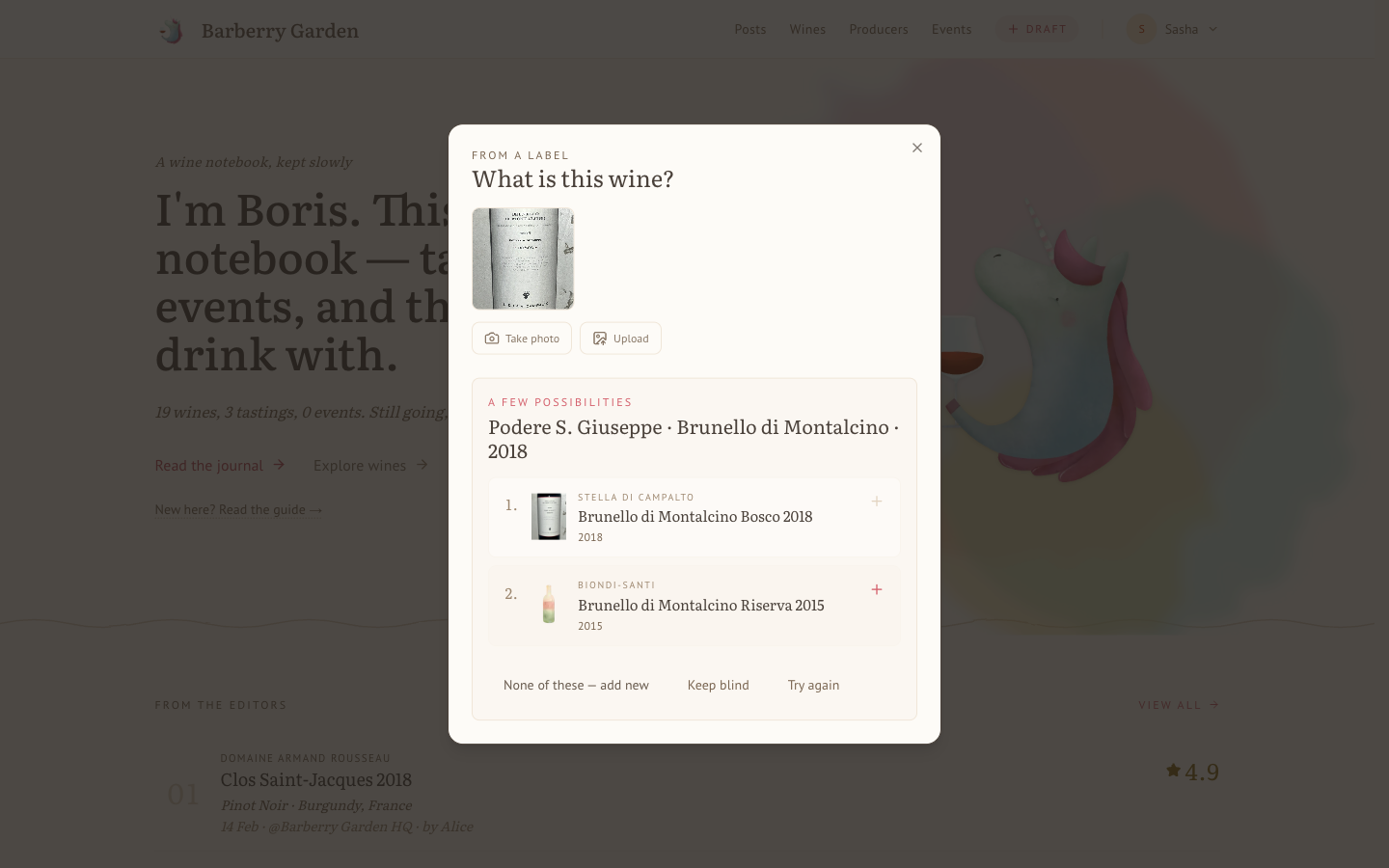Click the image icon in Upload
1389x868 pixels.
coord(600,339)
